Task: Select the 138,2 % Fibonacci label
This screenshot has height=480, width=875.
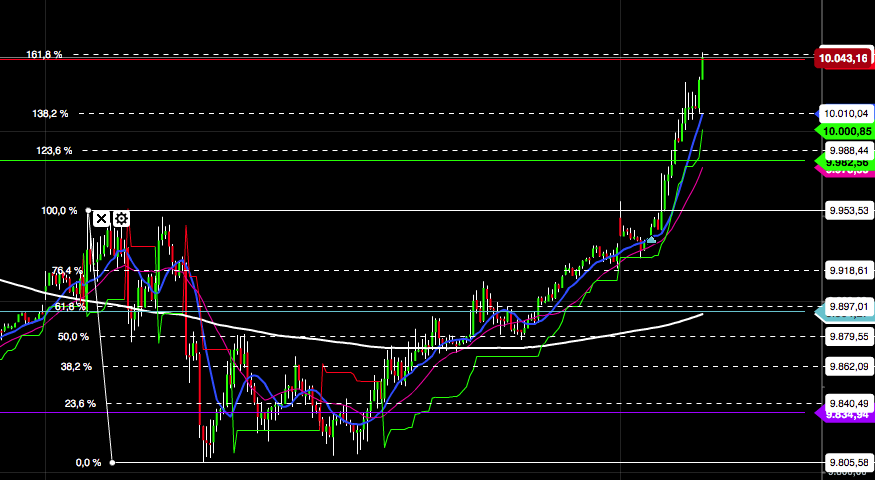Action: point(50,113)
